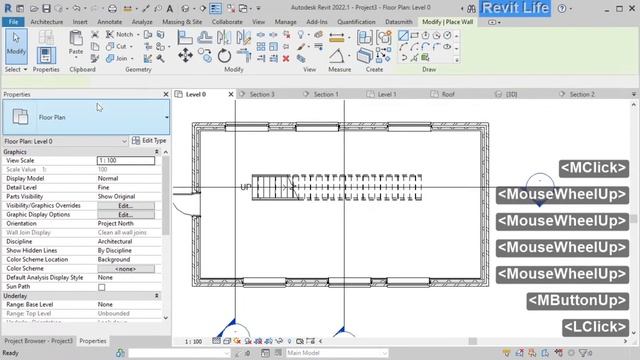Click the Align tool icon
Image resolution: width=640 pixels, height=360 pixels.
click(185, 38)
